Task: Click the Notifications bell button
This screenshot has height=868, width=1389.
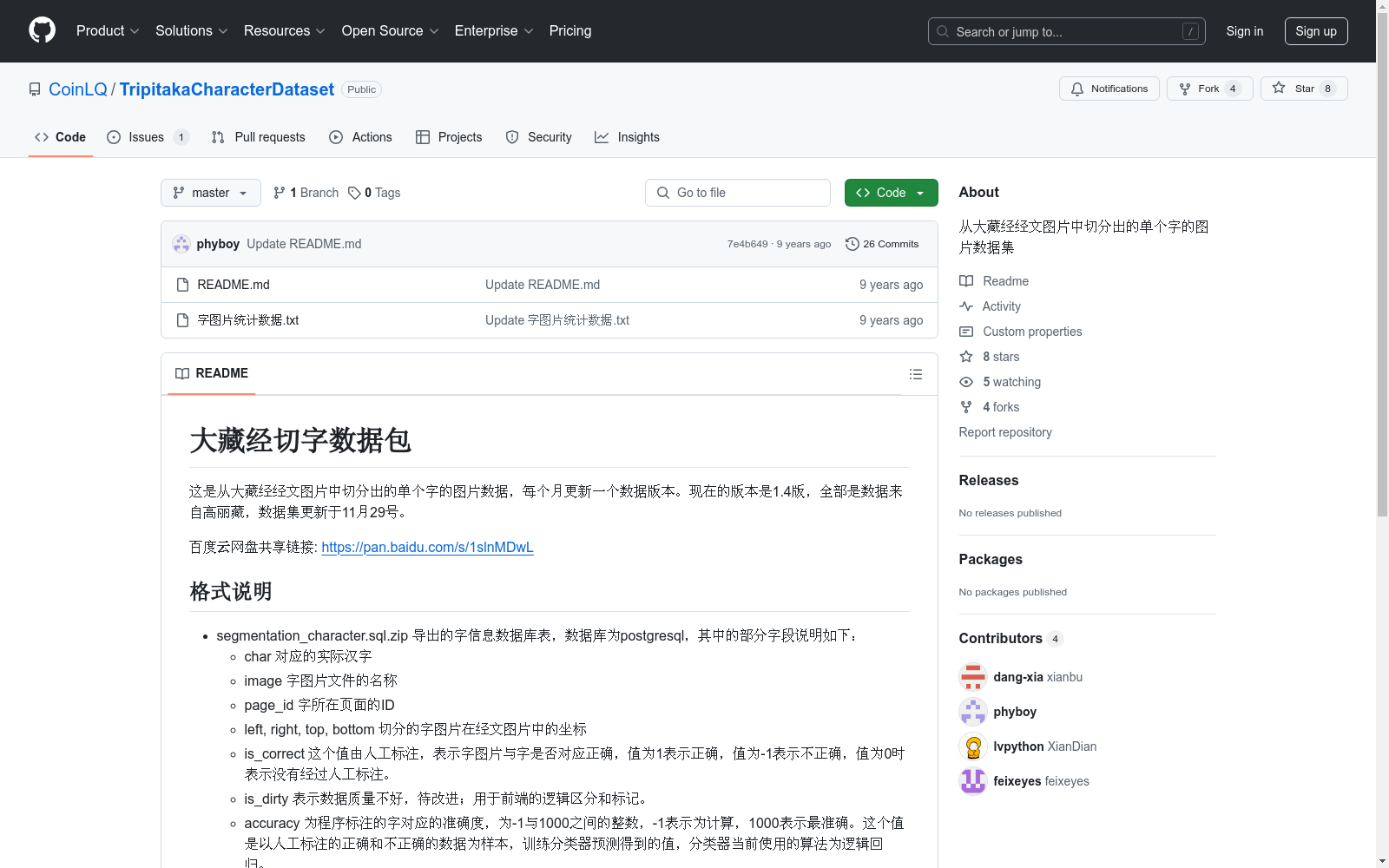Action: click(1109, 89)
